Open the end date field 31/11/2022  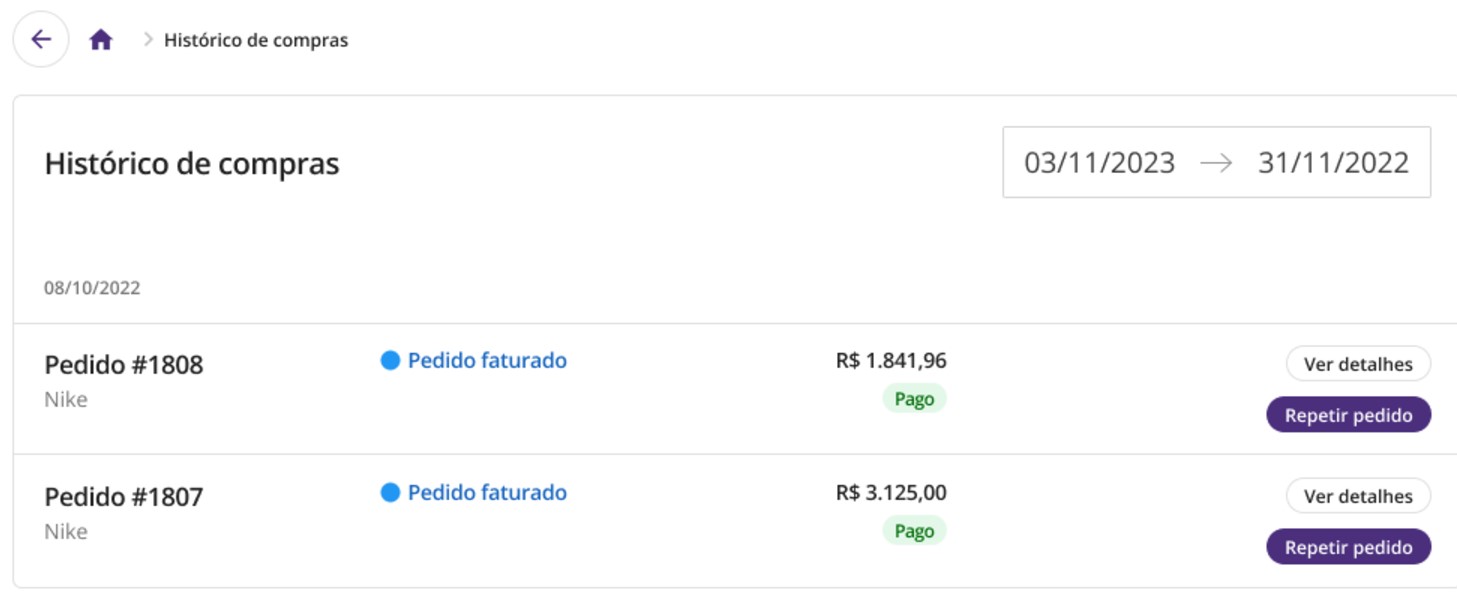[1333, 163]
